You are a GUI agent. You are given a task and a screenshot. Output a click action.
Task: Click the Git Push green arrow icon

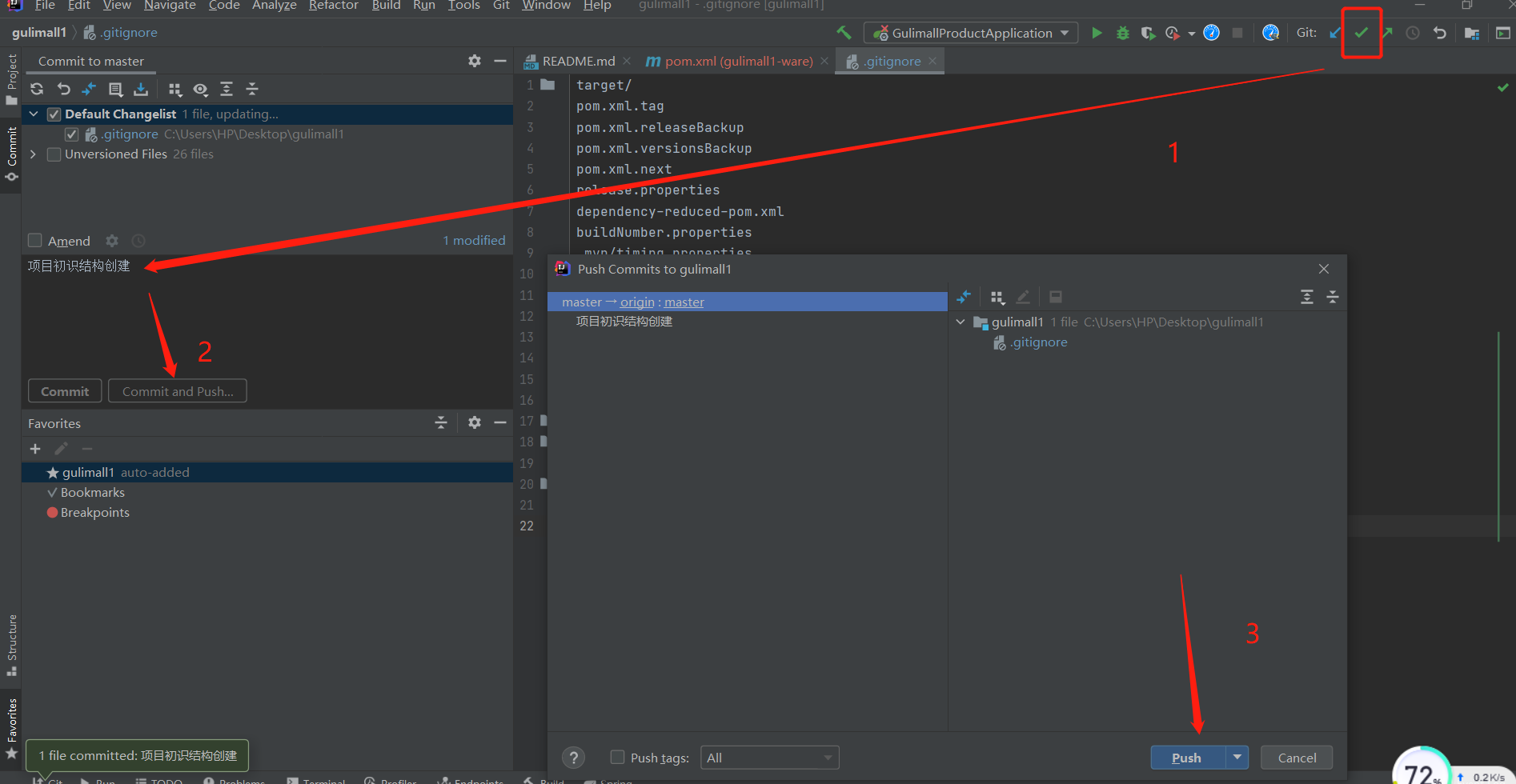click(1387, 33)
